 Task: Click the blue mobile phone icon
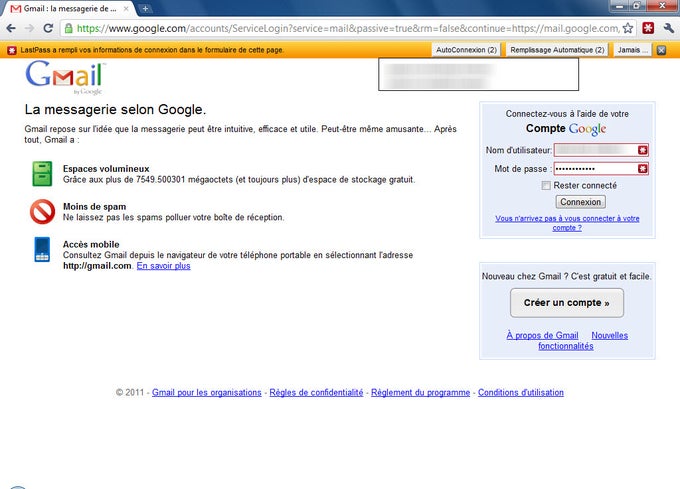pos(42,249)
